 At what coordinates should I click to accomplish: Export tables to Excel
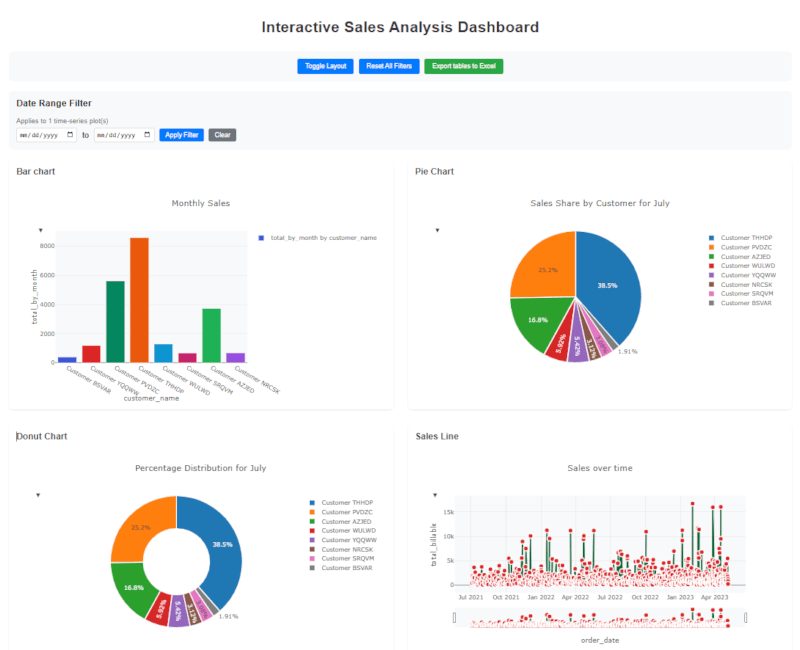463,66
